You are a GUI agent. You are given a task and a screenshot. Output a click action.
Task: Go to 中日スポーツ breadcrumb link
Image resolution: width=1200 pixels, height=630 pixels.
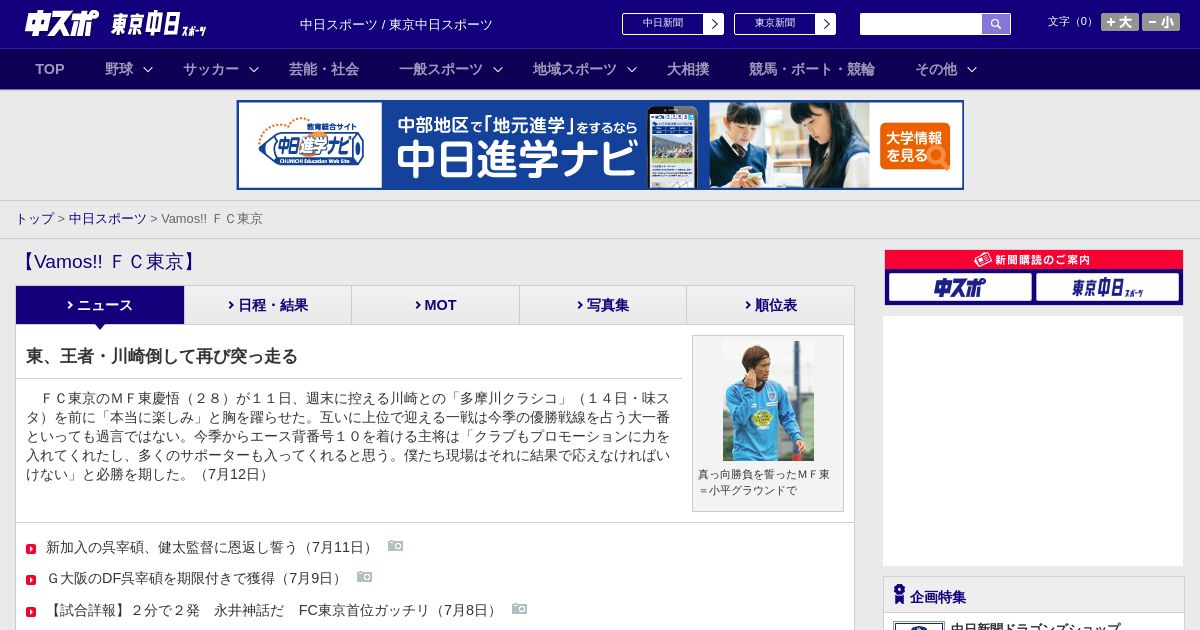pyautogui.click(x=108, y=218)
